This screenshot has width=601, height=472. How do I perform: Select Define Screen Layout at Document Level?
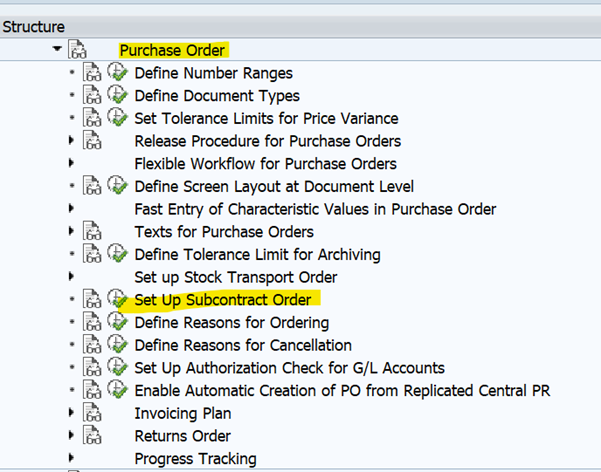[273, 186]
